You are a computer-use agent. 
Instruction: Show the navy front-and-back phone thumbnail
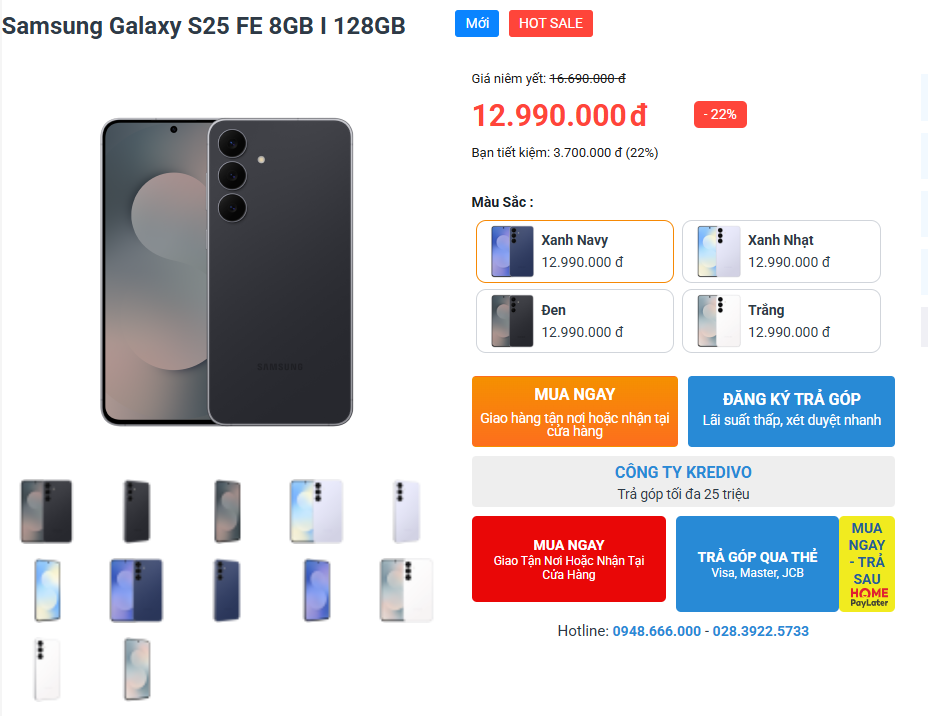point(136,590)
